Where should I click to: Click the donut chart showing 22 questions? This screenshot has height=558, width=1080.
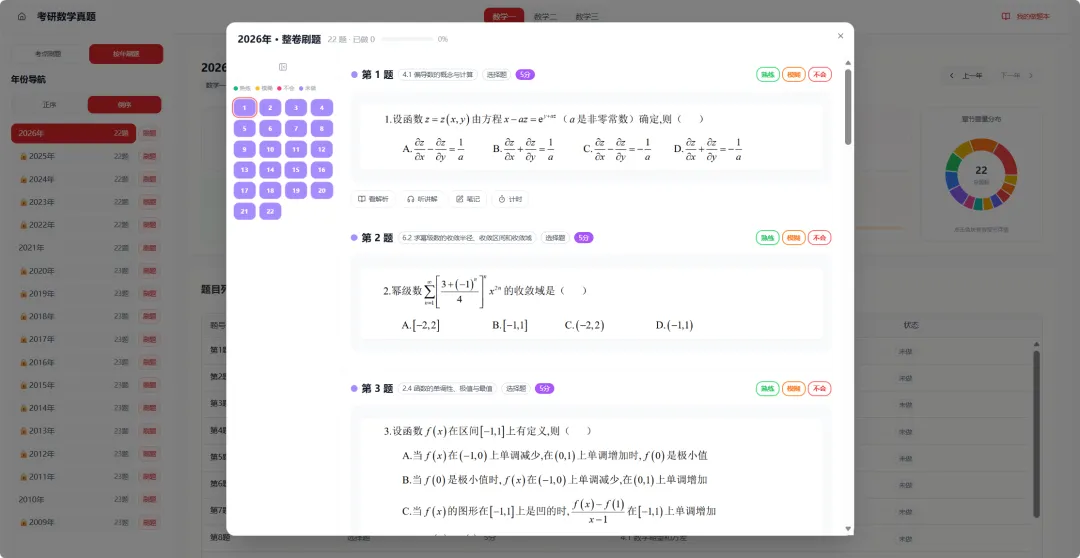[981, 175]
